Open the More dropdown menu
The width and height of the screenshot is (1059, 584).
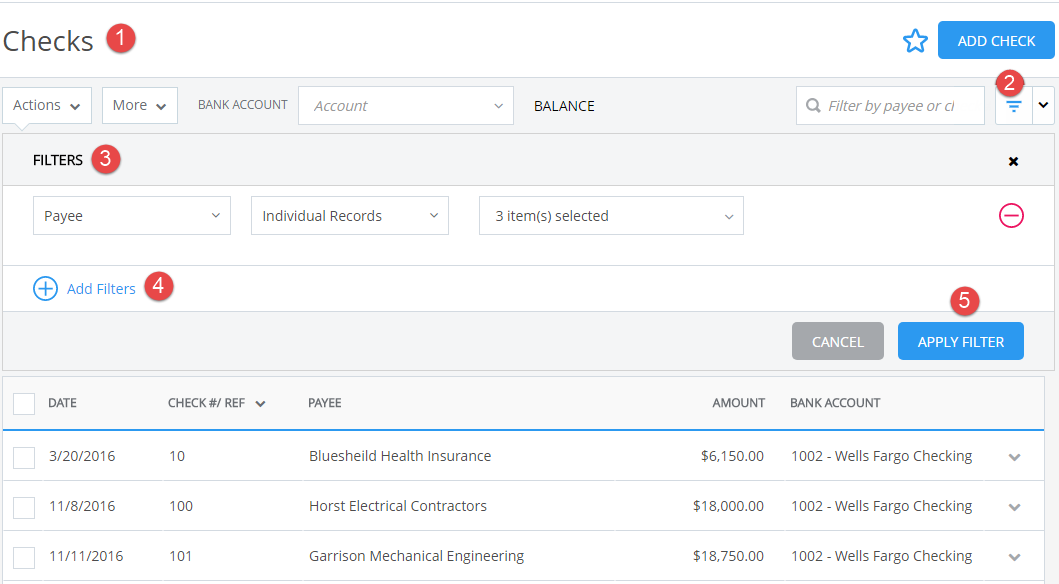tap(140, 105)
